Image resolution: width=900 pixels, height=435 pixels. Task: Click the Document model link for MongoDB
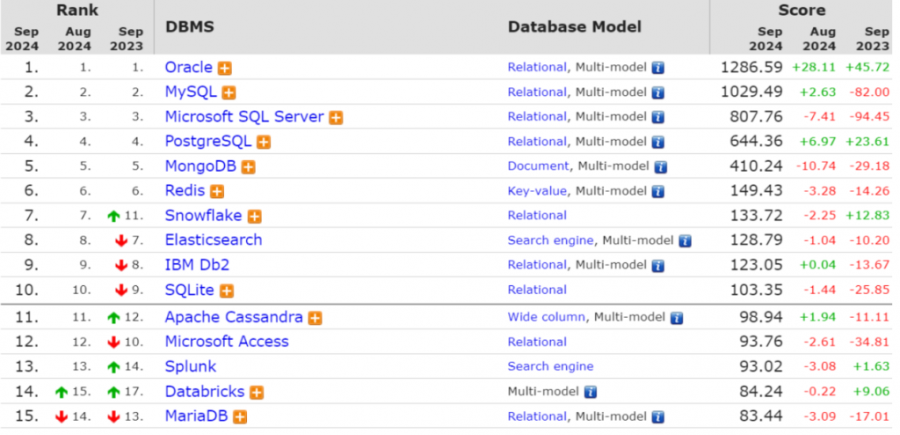538,166
